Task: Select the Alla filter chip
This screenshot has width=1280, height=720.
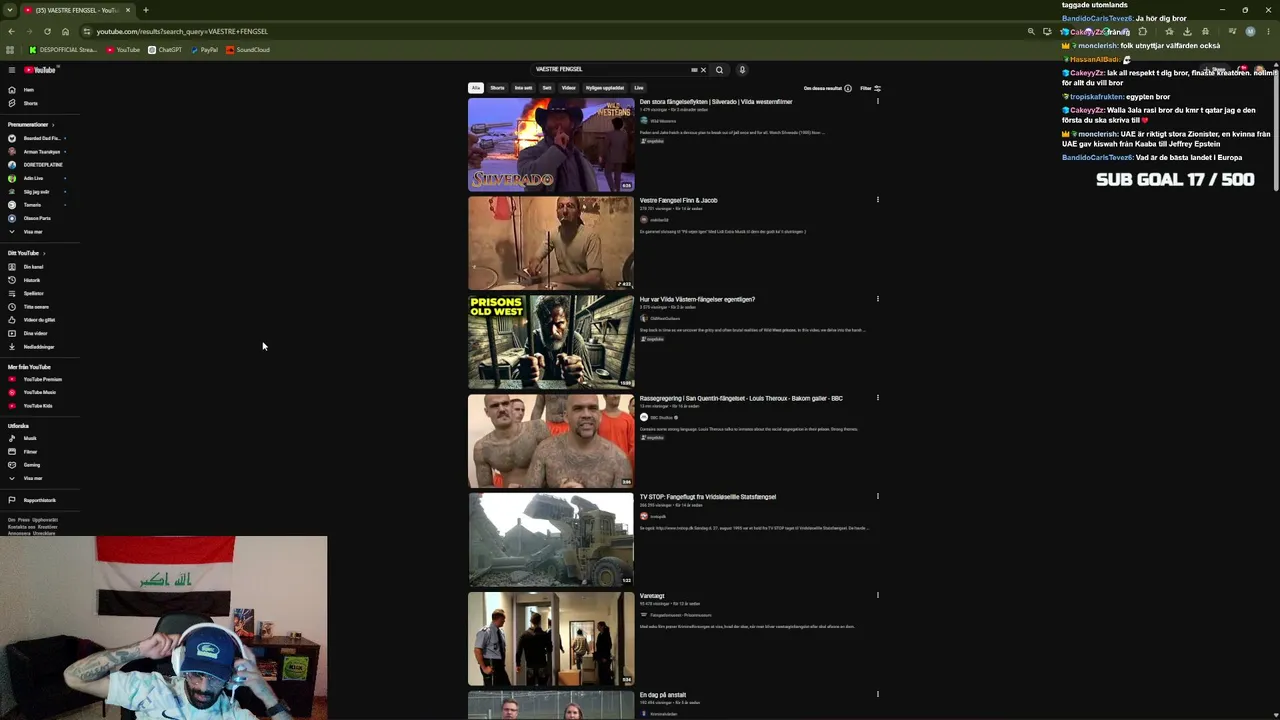Action: point(476,88)
